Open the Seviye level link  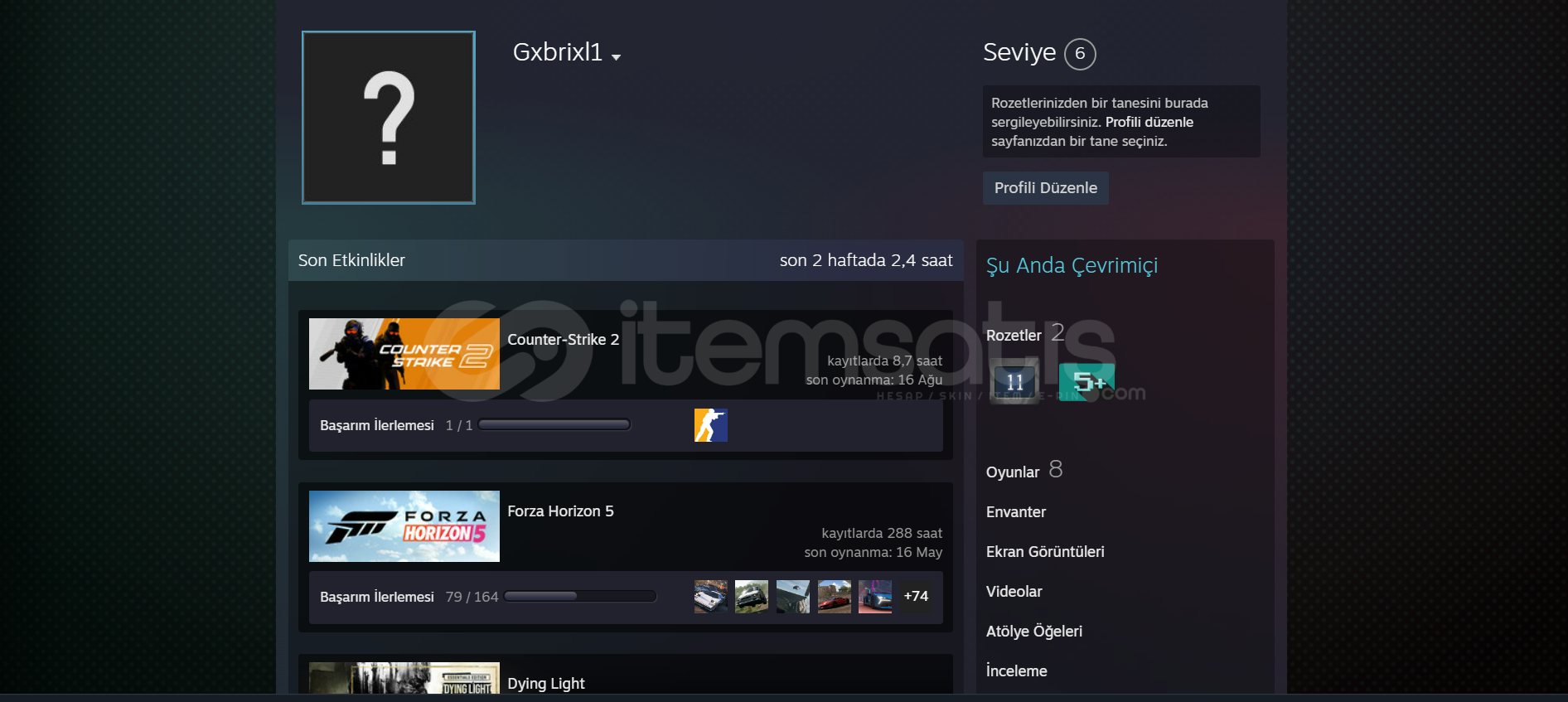click(x=1019, y=52)
